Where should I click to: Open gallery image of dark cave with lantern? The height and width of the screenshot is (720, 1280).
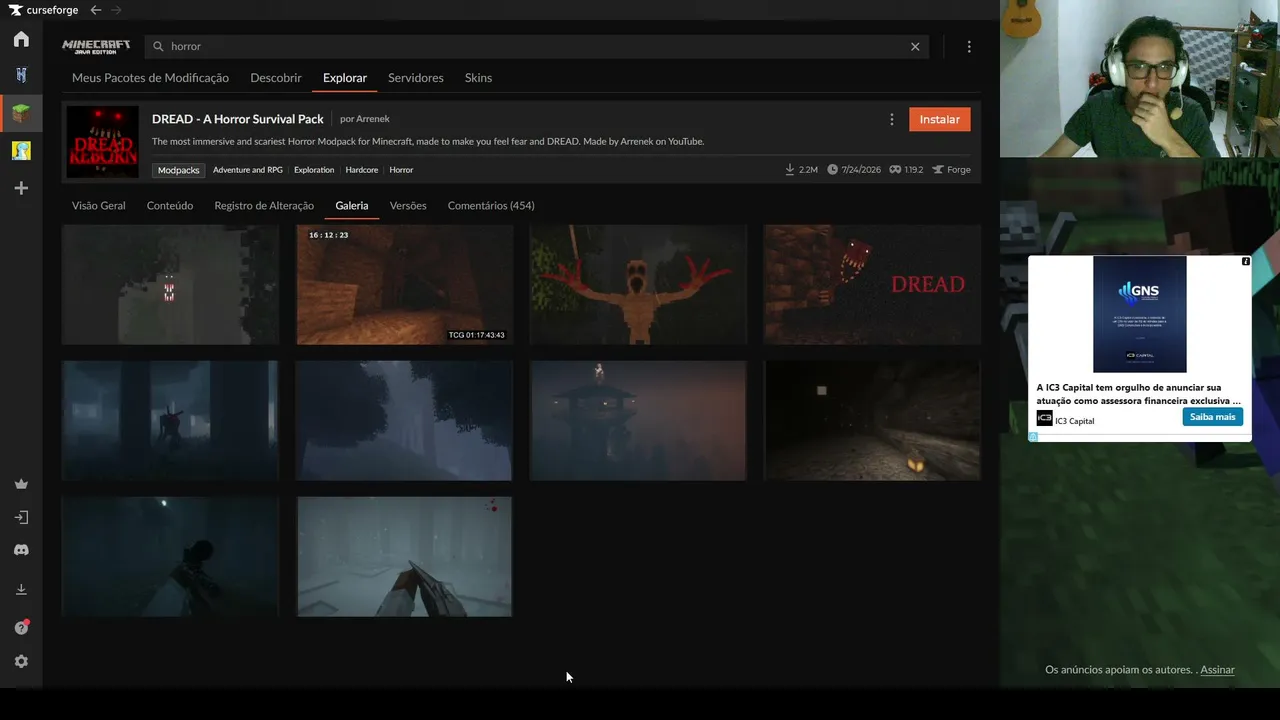coord(872,421)
